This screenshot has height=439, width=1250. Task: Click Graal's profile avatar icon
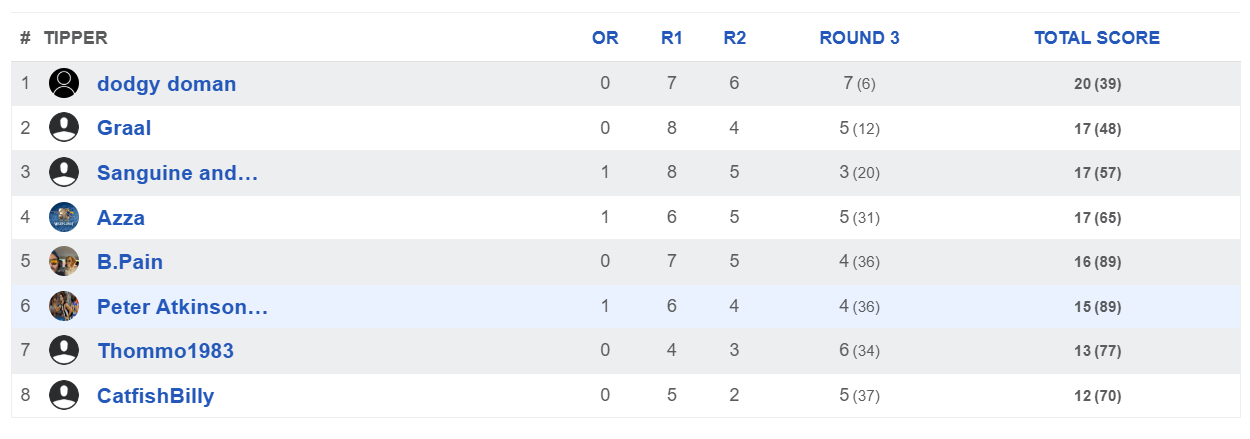(64, 128)
